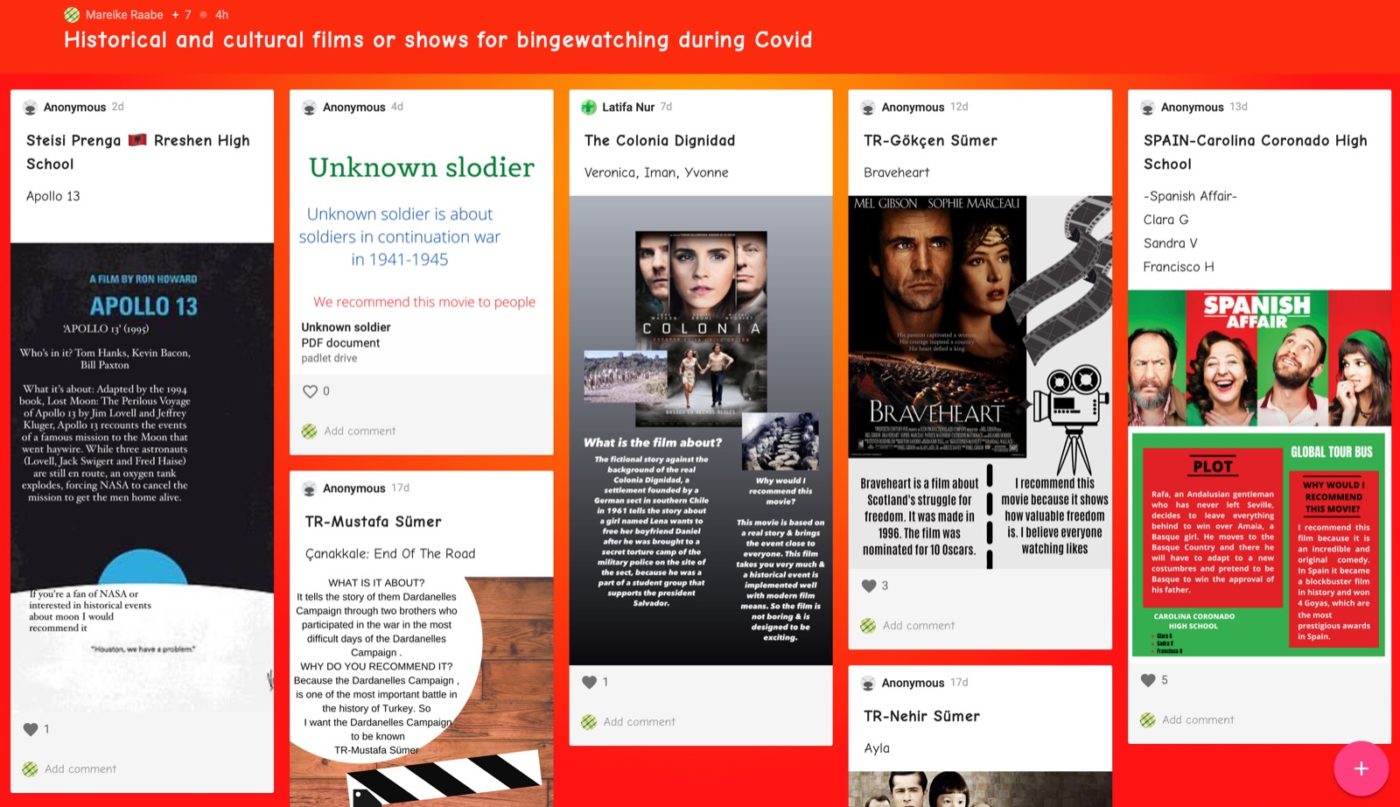Click anonymous avatar on SPAIN-Carolina Coronado post

1148,107
